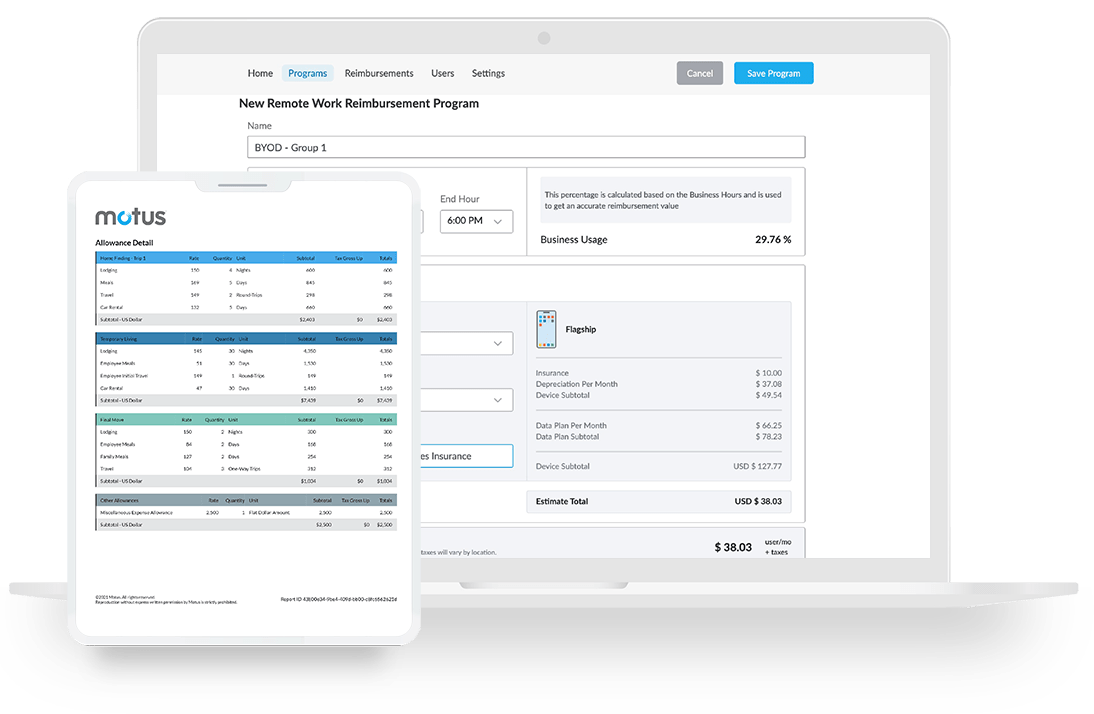Select the Estimate Total row

coord(658,502)
